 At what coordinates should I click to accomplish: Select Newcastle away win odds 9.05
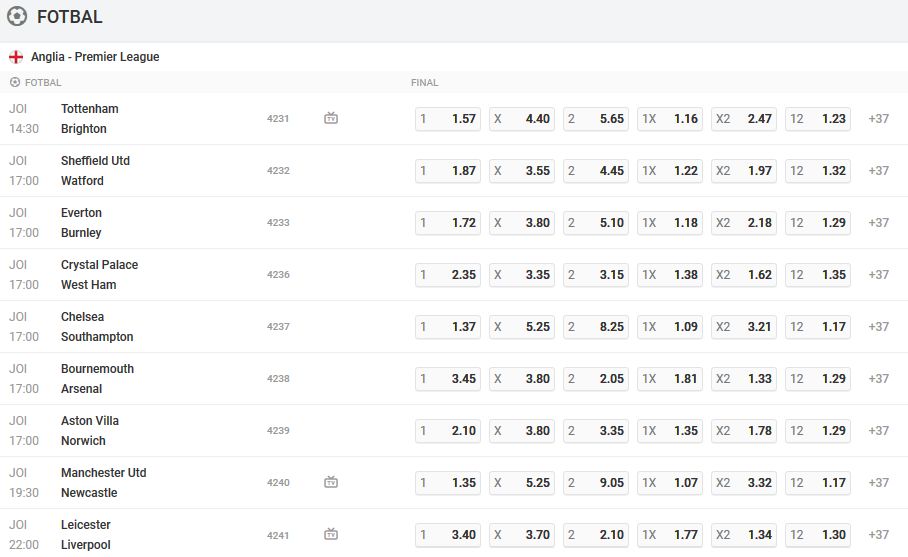click(x=596, y=482)
